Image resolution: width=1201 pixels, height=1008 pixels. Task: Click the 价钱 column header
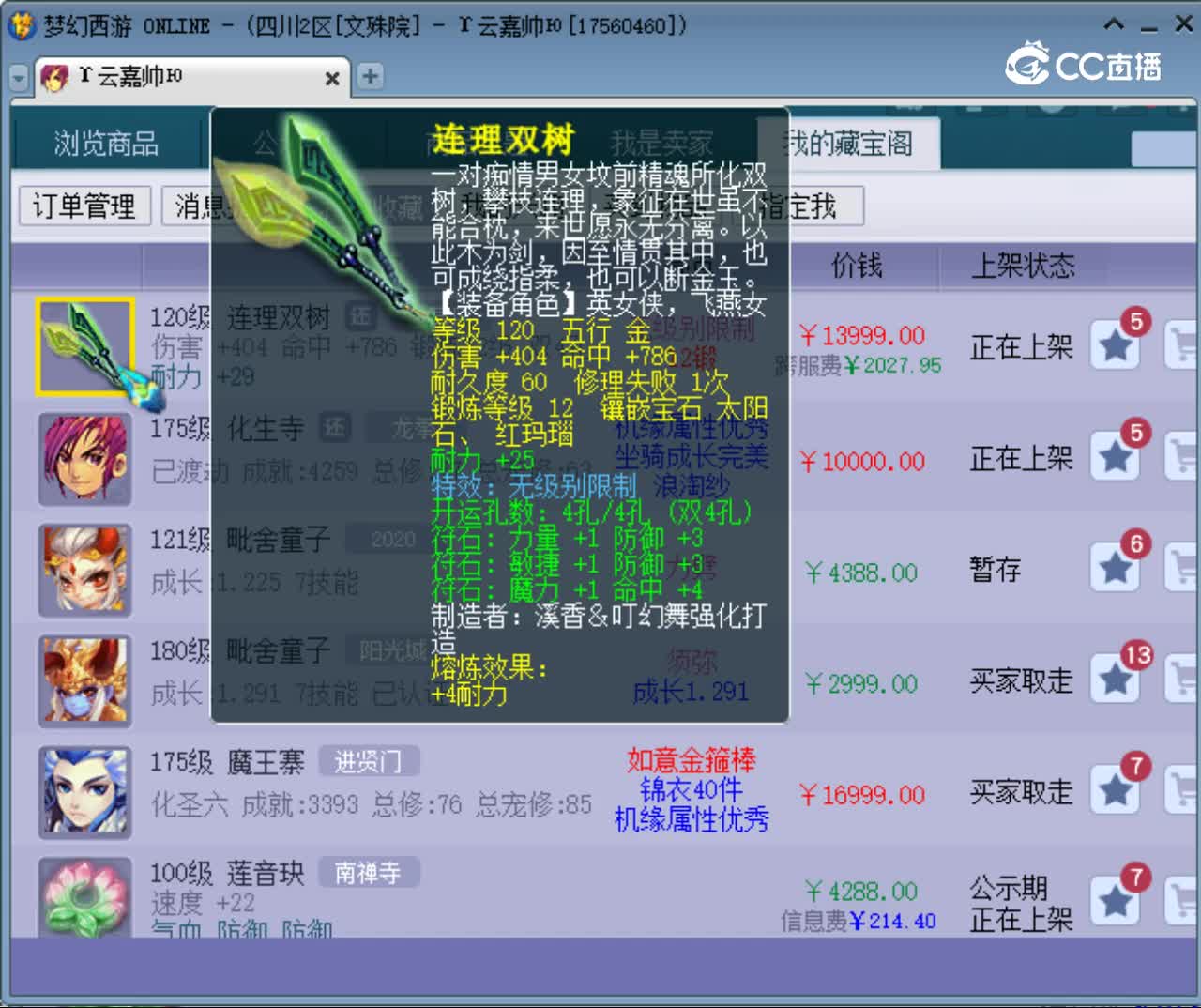pos(857,267)
